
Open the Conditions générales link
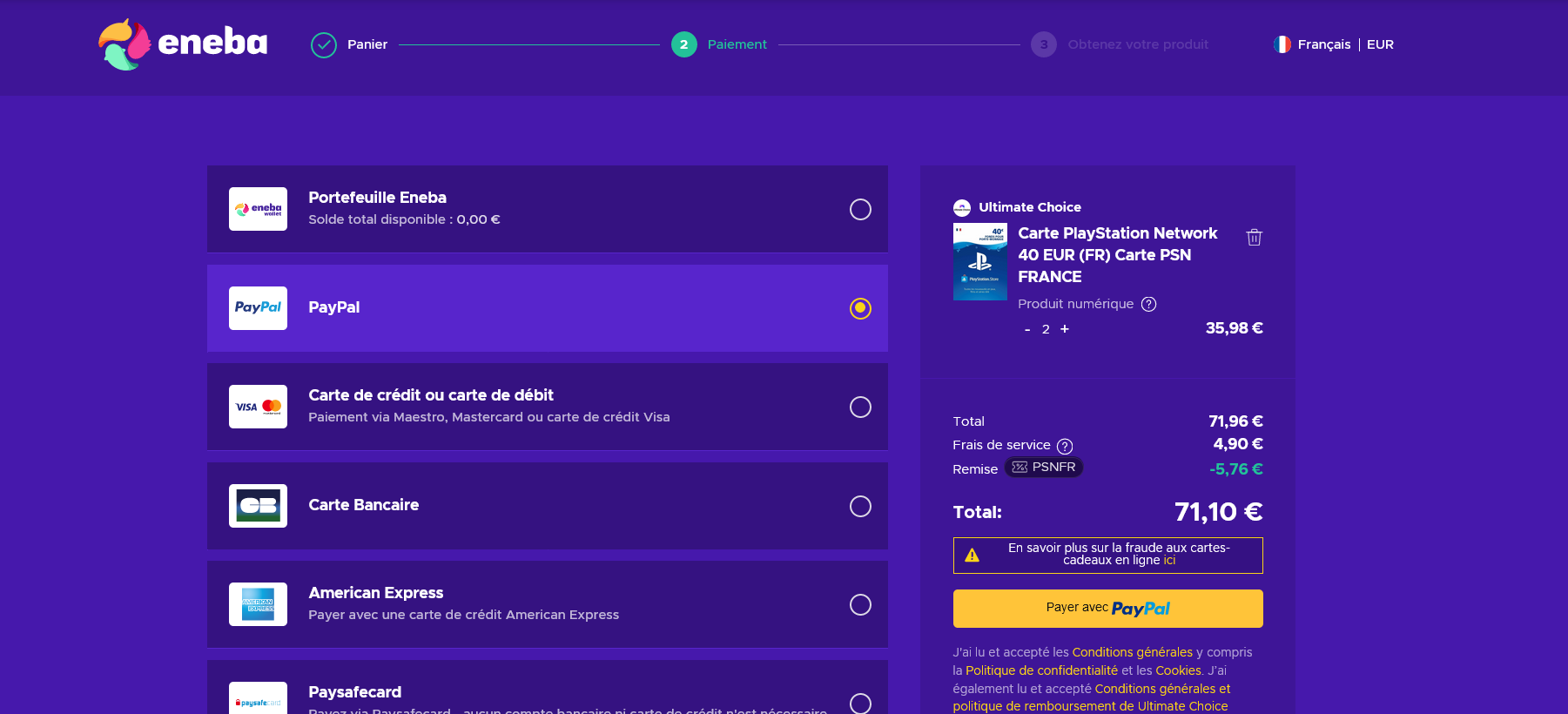point(1132,652)
